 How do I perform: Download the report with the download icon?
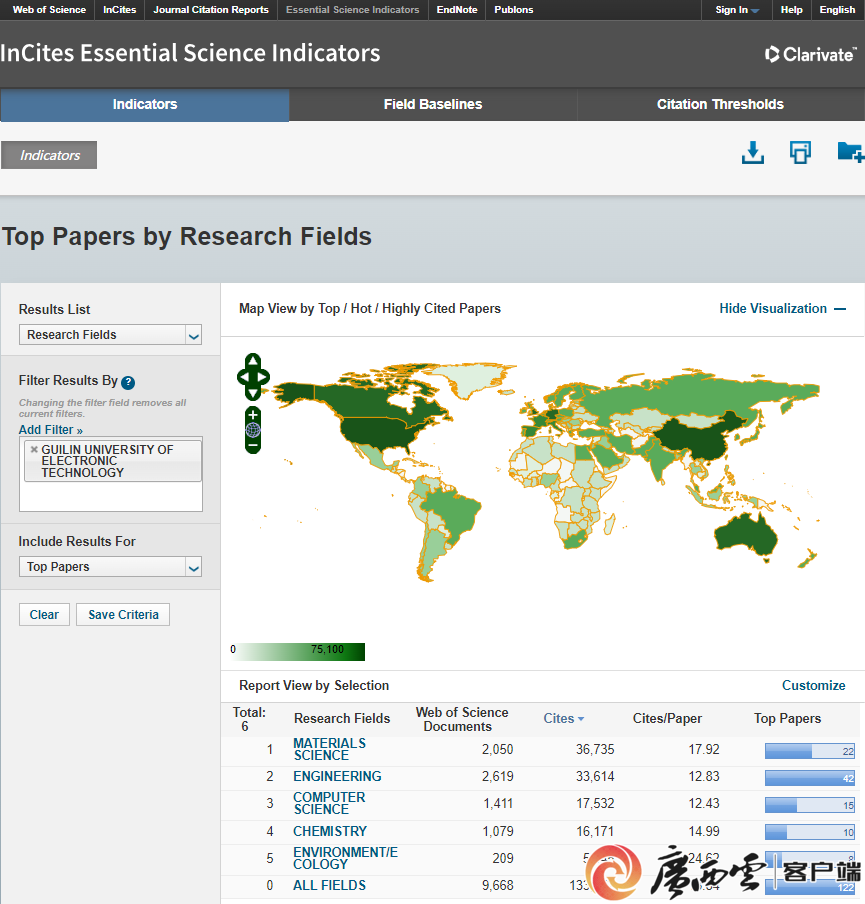click(753, 153)
